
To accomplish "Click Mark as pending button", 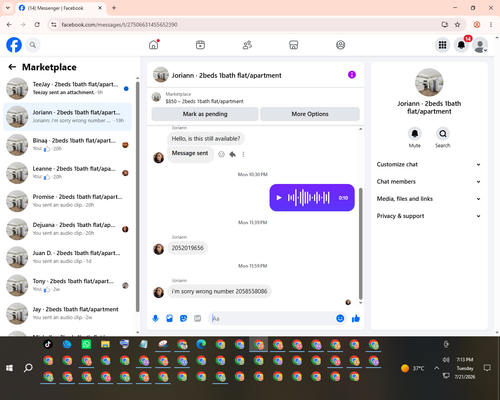I will [205, 114].
